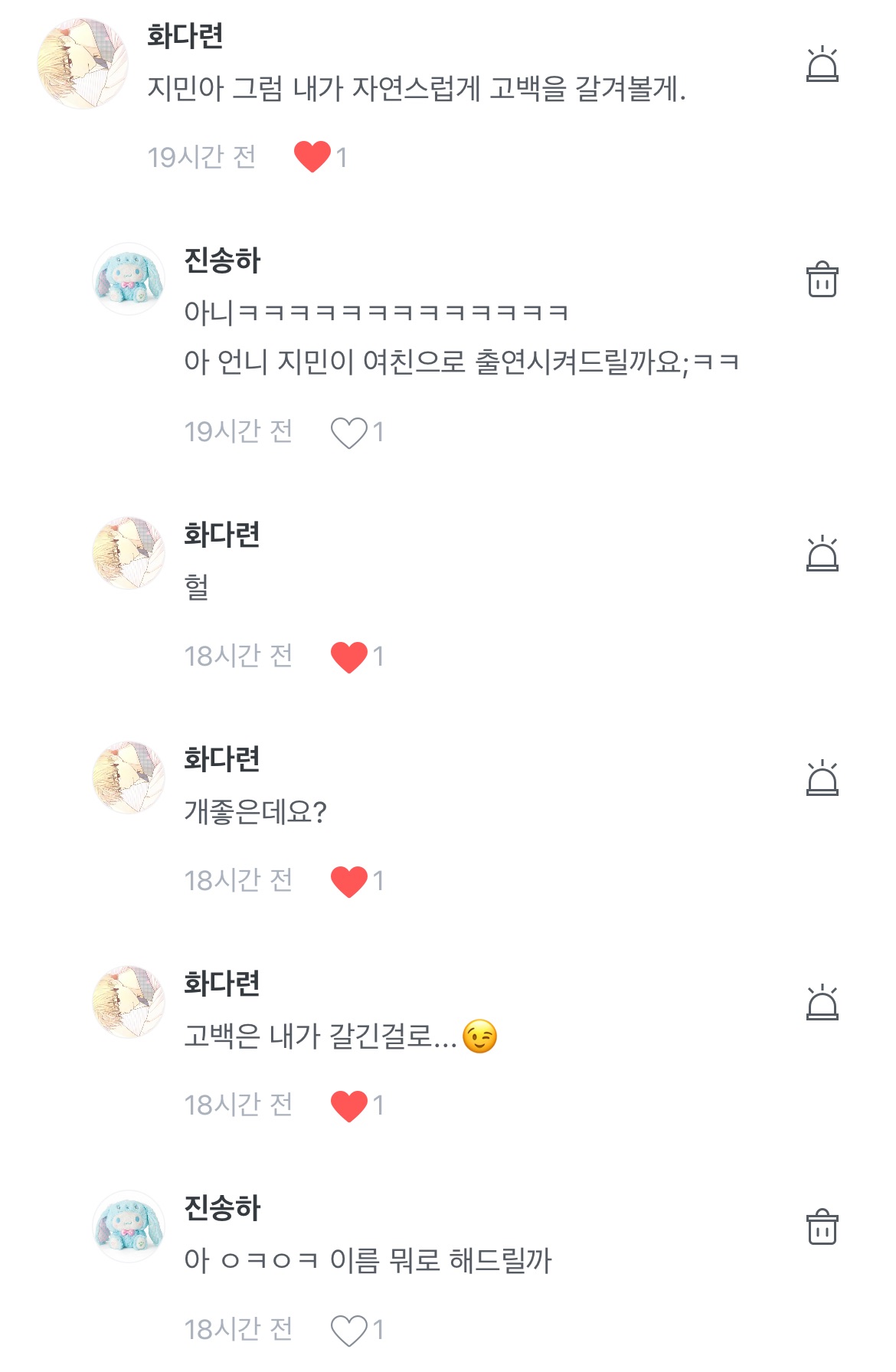Tap 진송하 username above 이름 뭐로 해드릴까
Image resolution: width=896 pixels, height=1372 pixels.
(x=222, y=1208)
